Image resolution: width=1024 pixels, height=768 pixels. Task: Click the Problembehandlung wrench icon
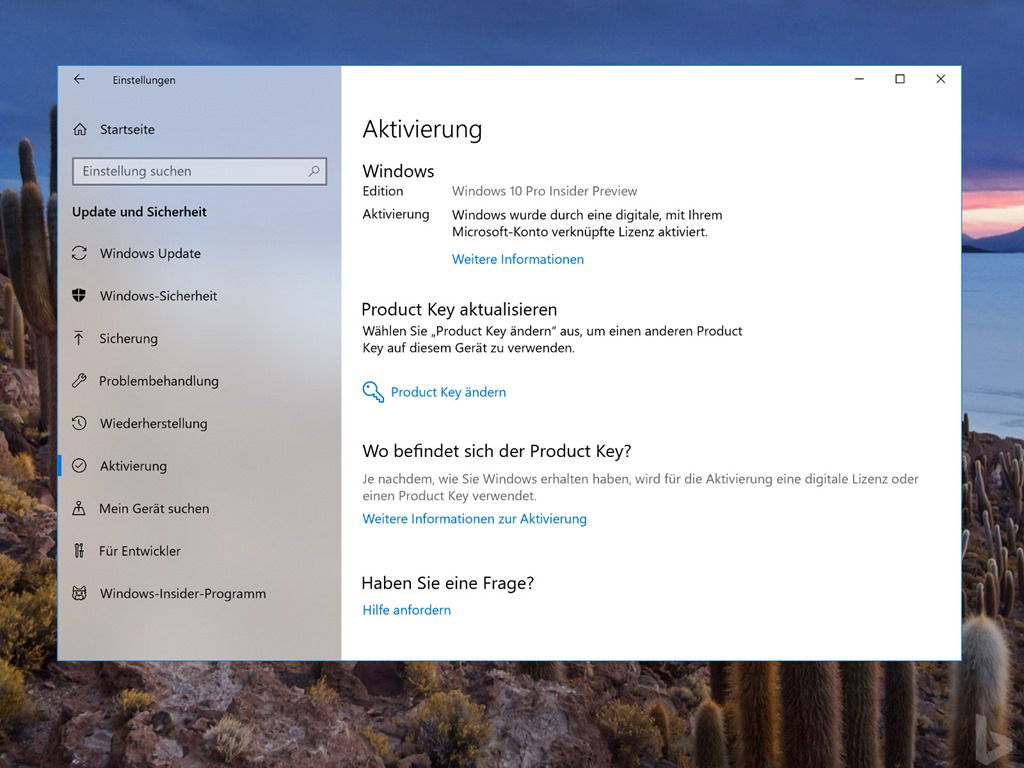(x=79, y=381)
